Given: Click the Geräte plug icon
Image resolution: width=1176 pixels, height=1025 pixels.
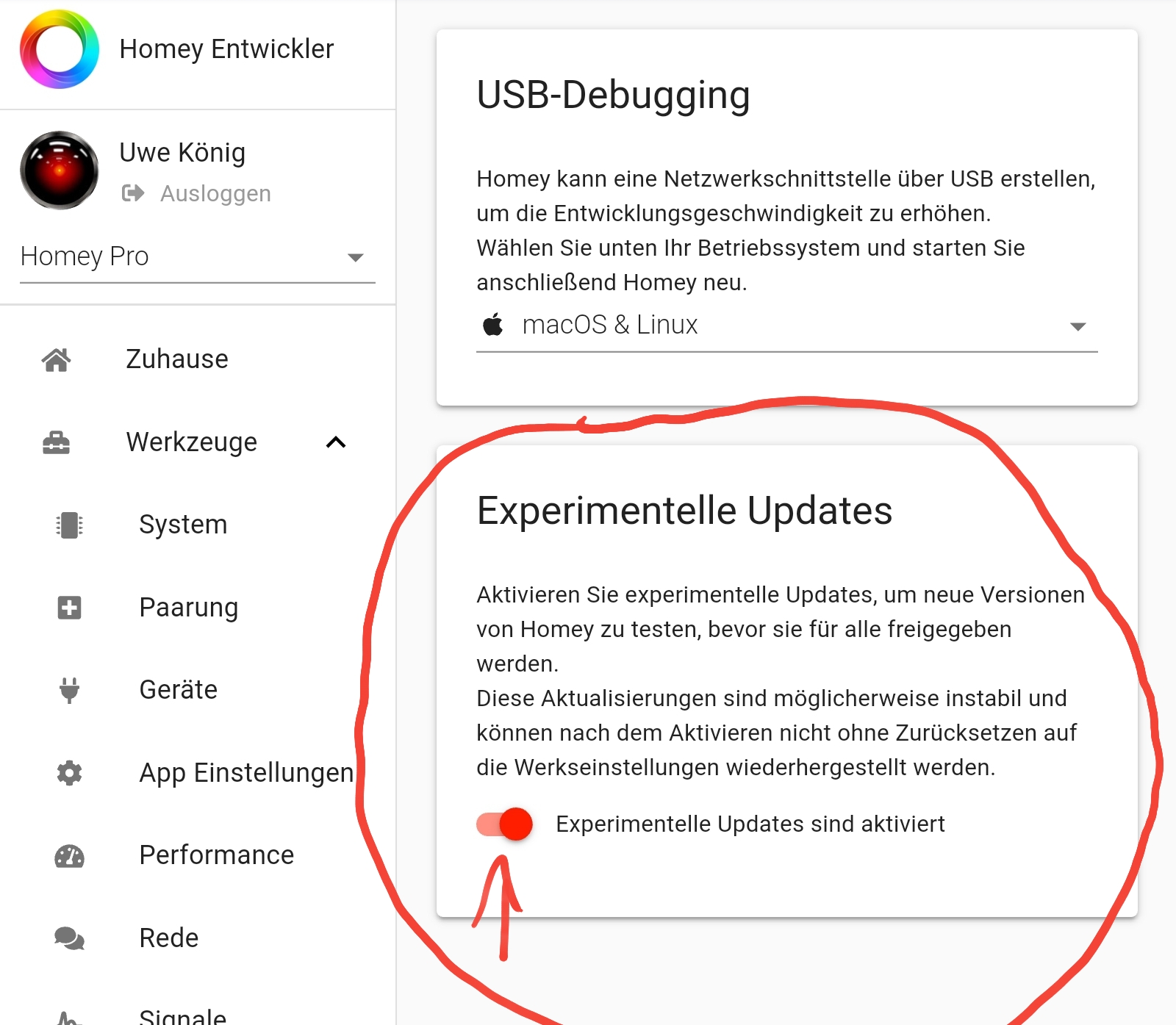Looking at the screenshot, I should [69, 690].
